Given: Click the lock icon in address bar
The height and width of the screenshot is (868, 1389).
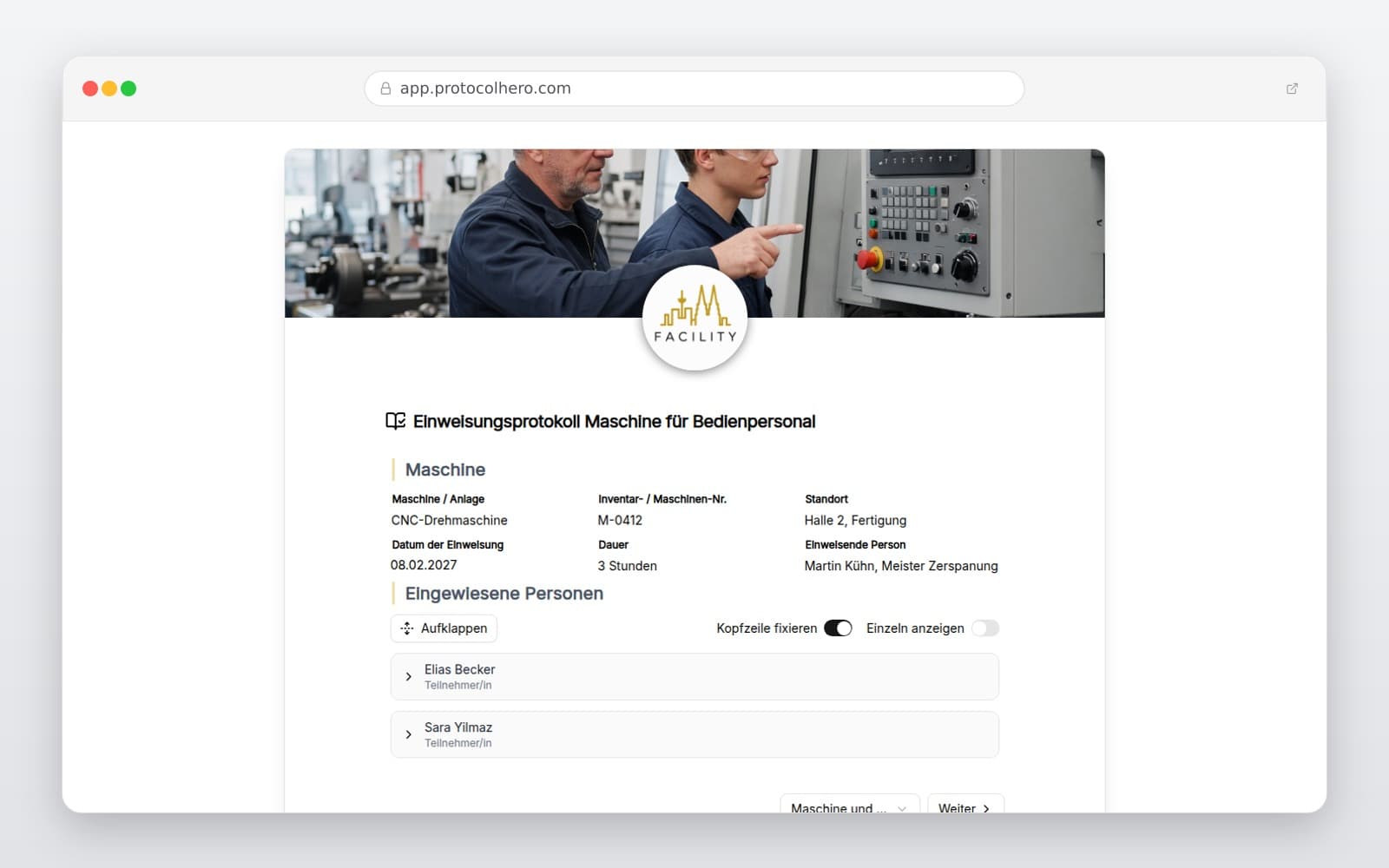Looking at the screenshot, I should pos(385,89).
